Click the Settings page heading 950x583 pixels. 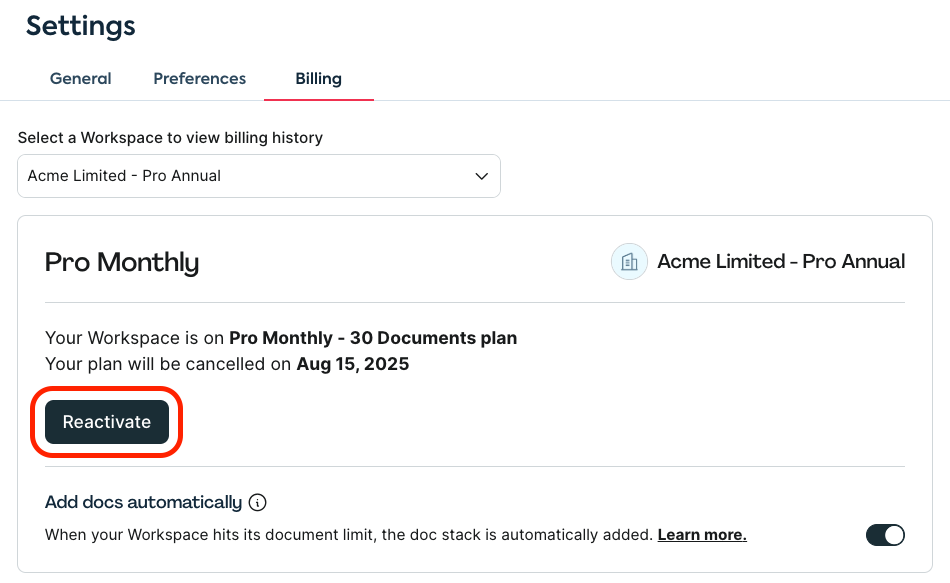click(80, 26)
